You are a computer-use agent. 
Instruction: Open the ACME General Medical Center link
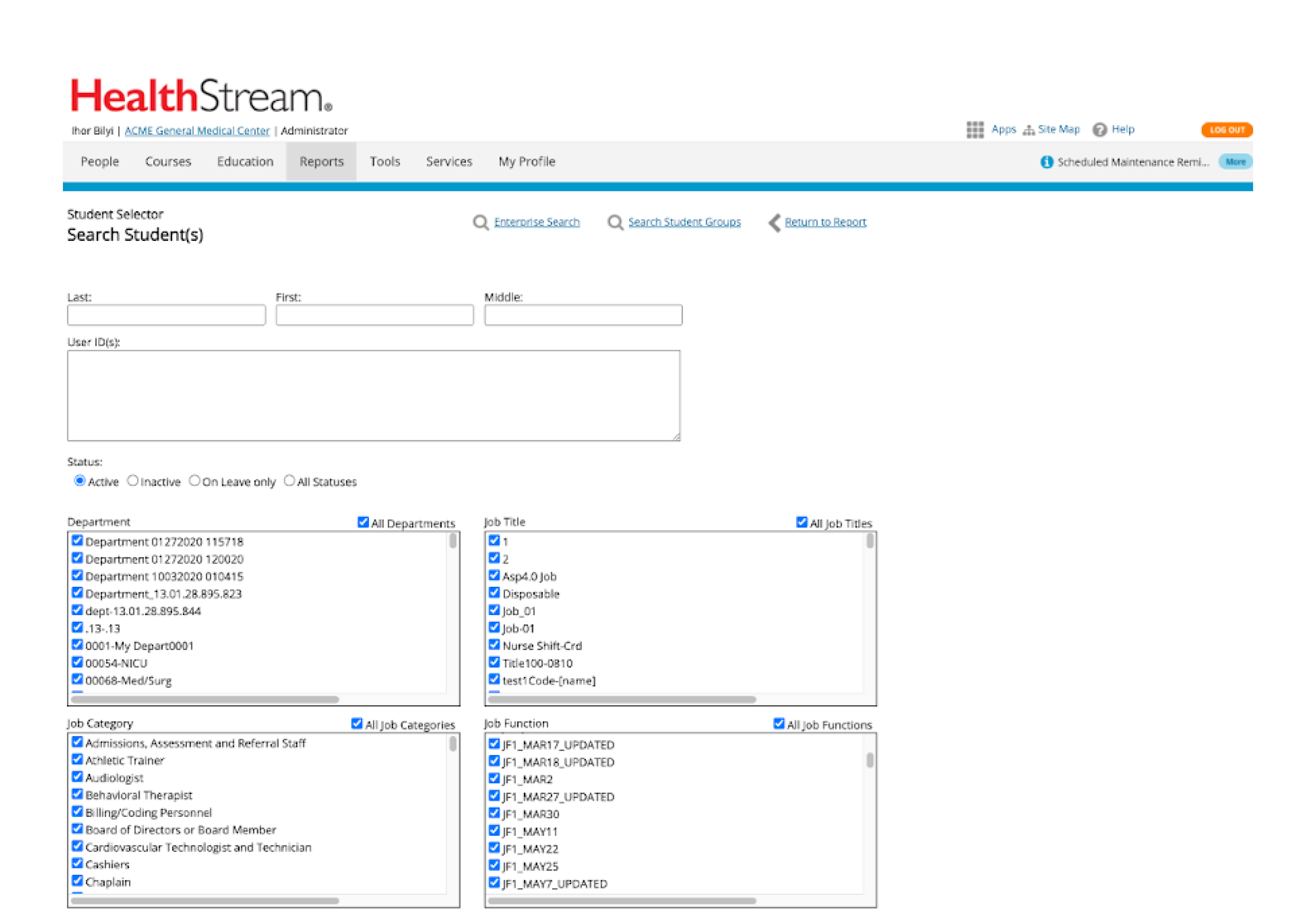pos(197,131)
